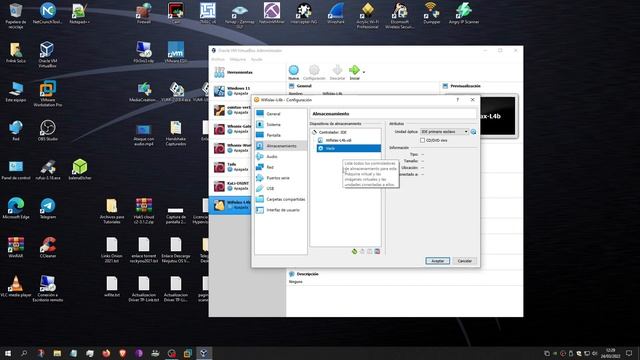
Task: Click the choose optical disk icon
Action: coord(473,132)
